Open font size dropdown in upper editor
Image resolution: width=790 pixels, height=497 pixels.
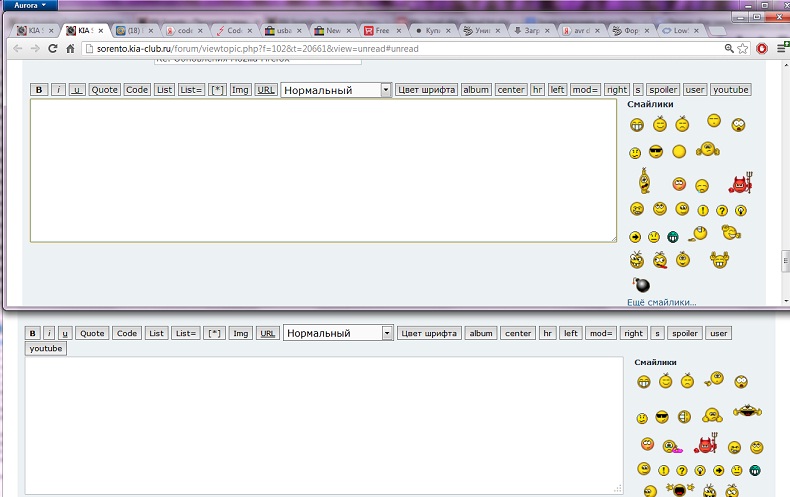click(x=385, y=90)
